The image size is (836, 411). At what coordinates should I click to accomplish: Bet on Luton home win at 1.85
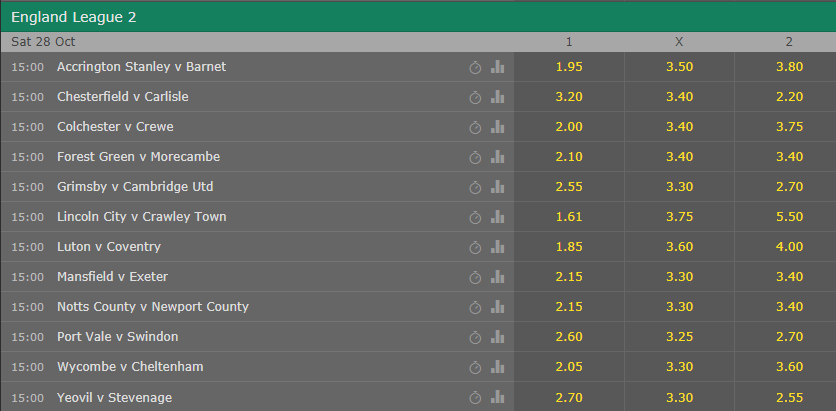click(x=569, y=247)
